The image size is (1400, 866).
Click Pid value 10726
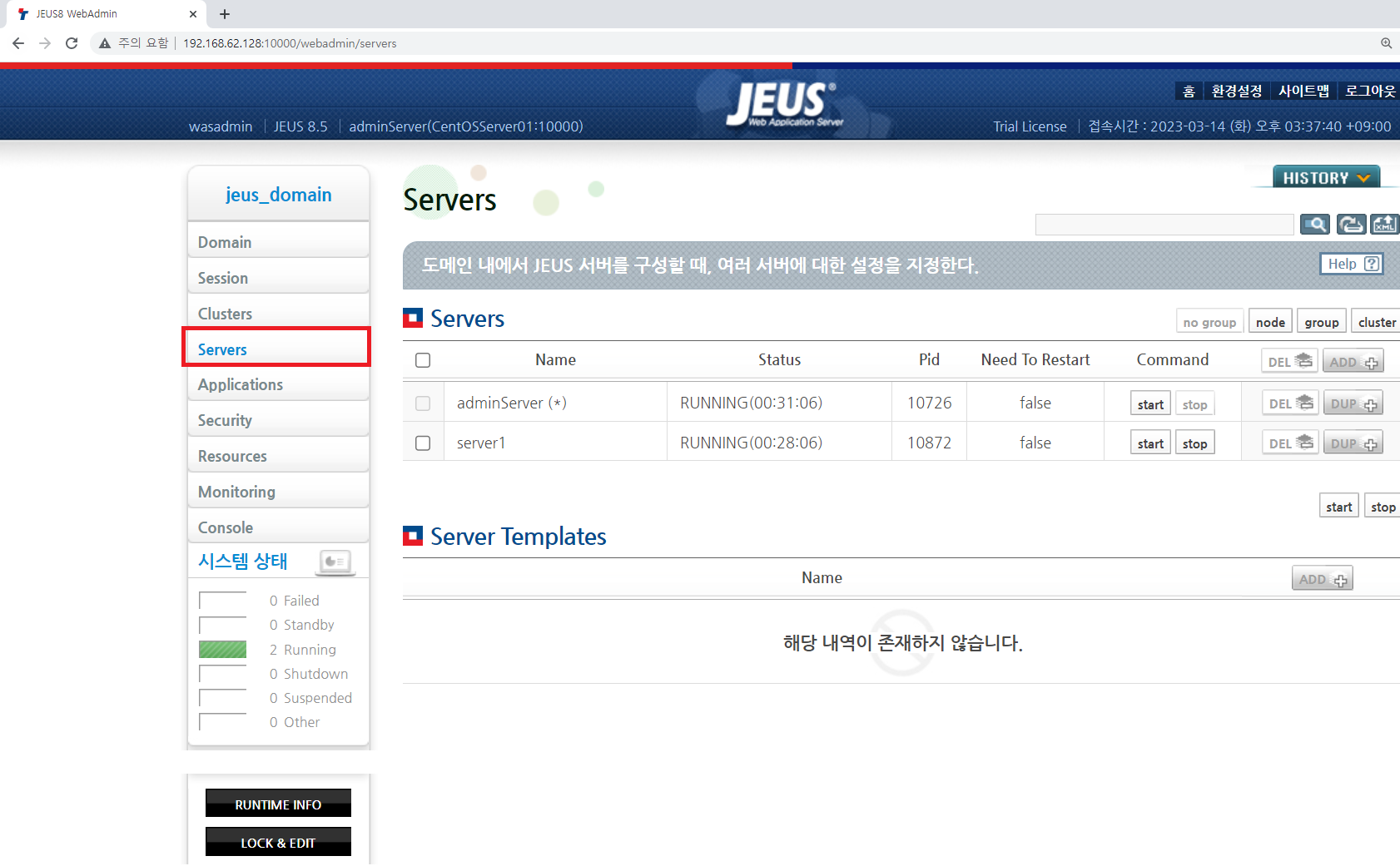click(929, 403)
